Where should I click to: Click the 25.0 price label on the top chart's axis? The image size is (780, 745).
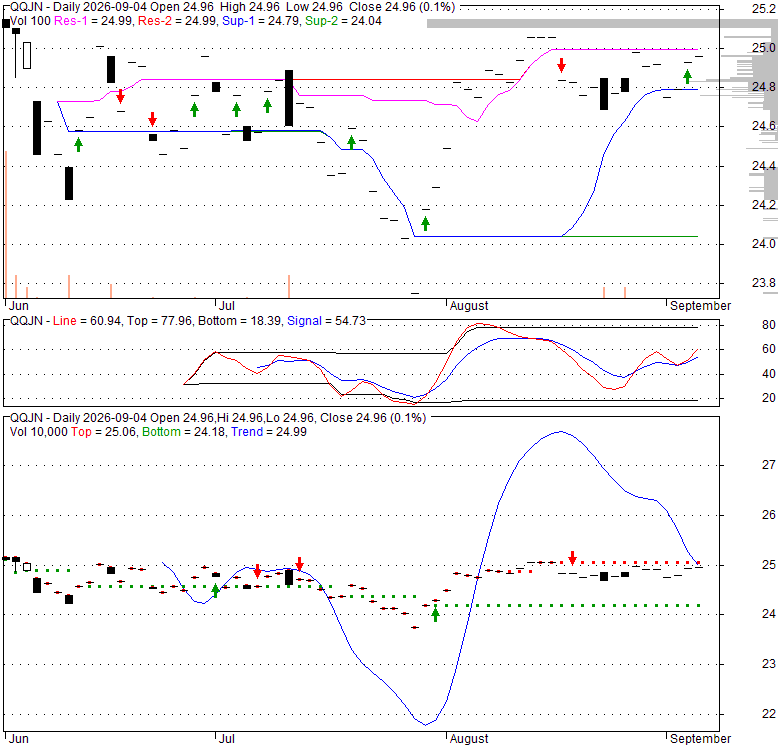764,48
